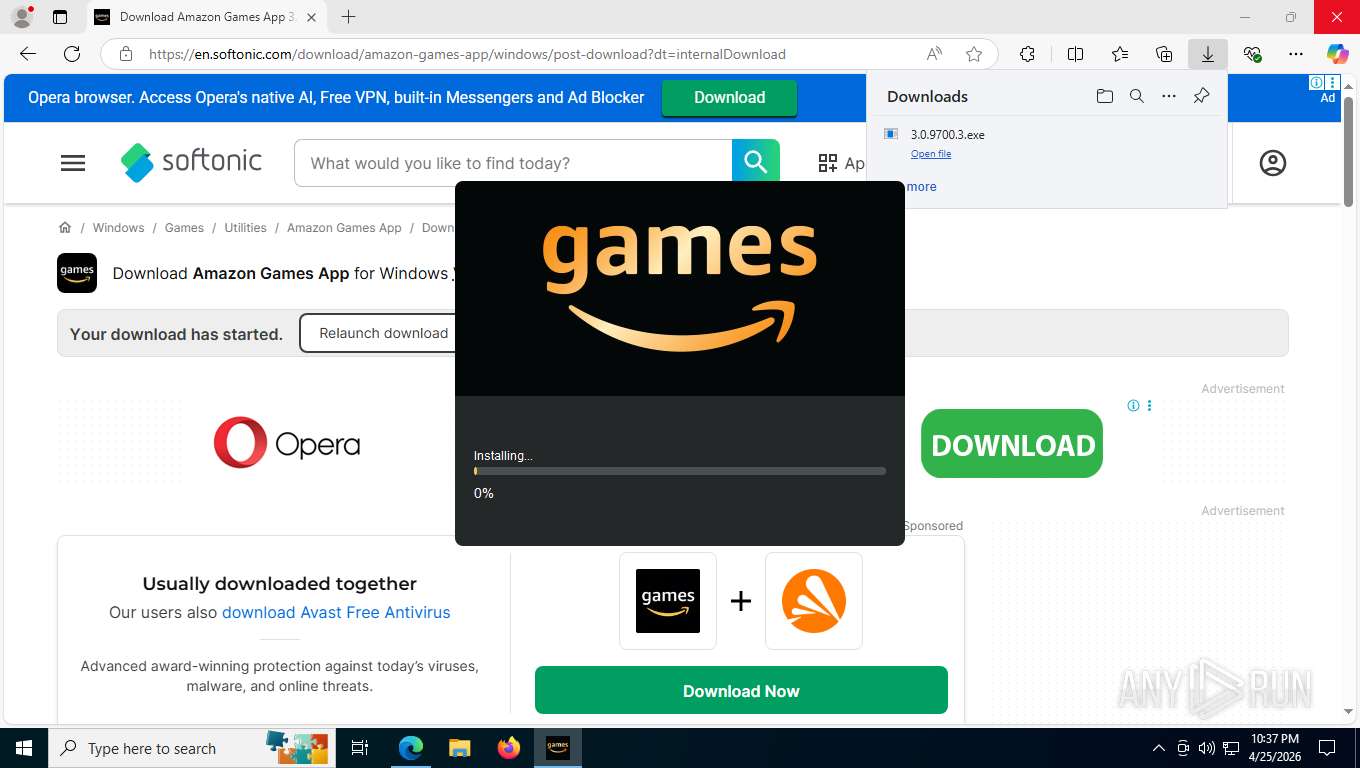
Task: Open download Avast Free Antivirus link
Action: pyautogui.click(x=336, y=612)
